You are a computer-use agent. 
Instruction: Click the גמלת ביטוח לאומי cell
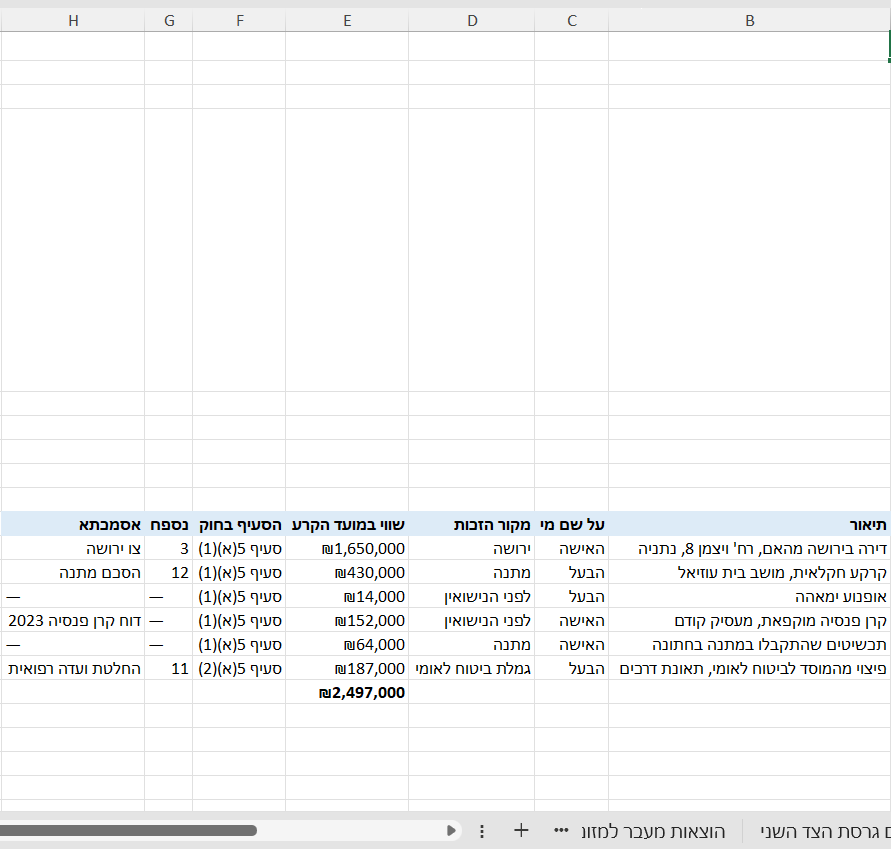[x=472, y=668]
